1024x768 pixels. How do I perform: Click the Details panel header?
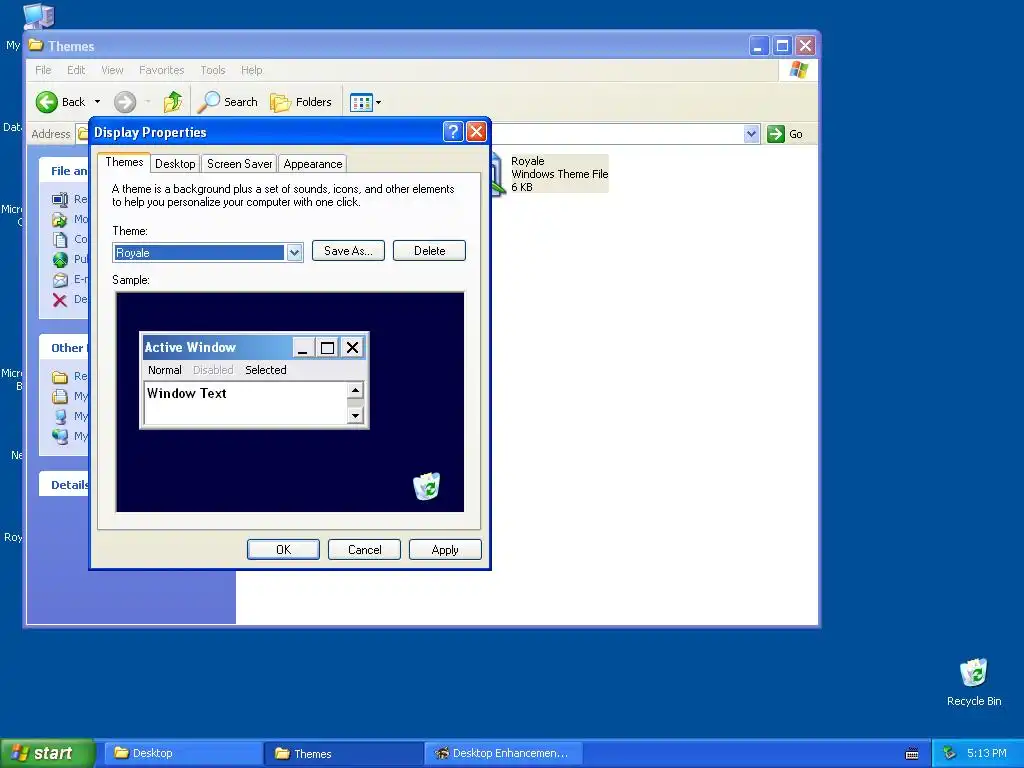click(64, 485)
